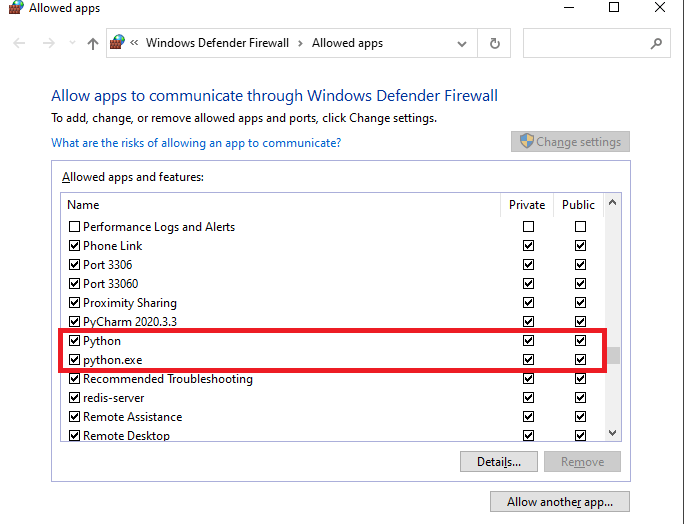
Task: Expand the address bar history dropdown
Action: pos(461,44)
